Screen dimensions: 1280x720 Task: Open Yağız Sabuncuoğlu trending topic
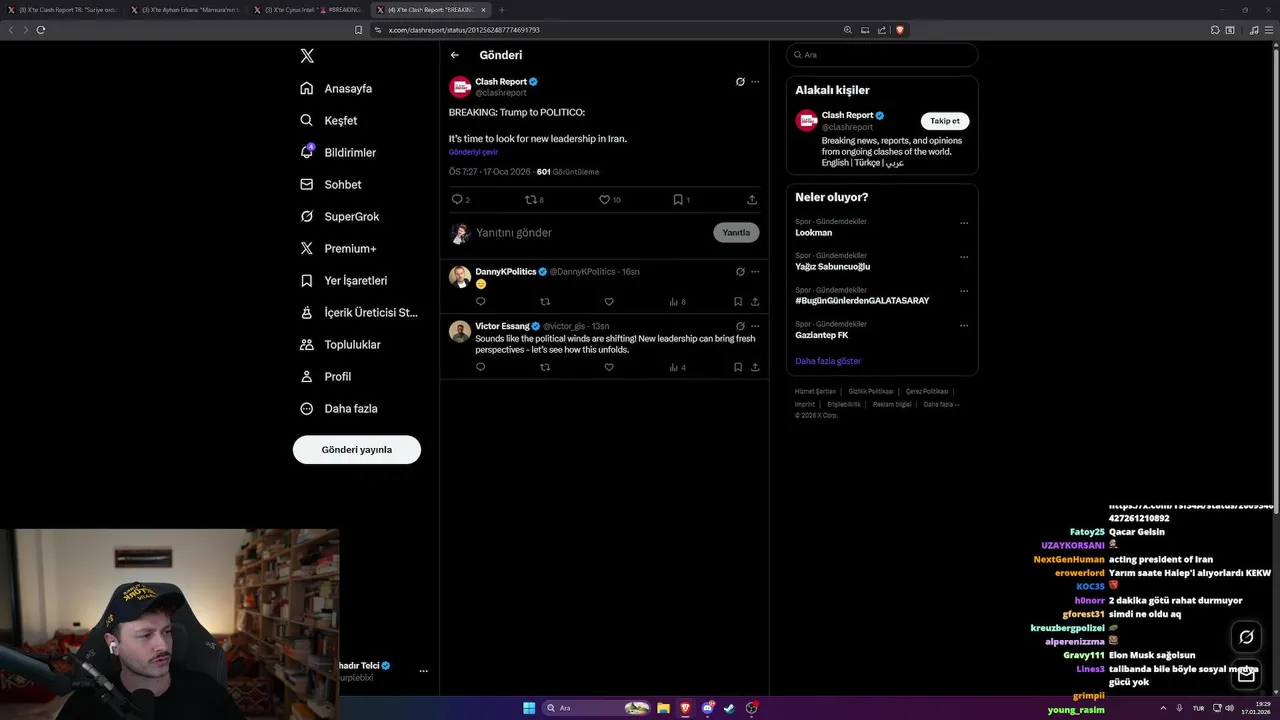(x=832, y=267)
